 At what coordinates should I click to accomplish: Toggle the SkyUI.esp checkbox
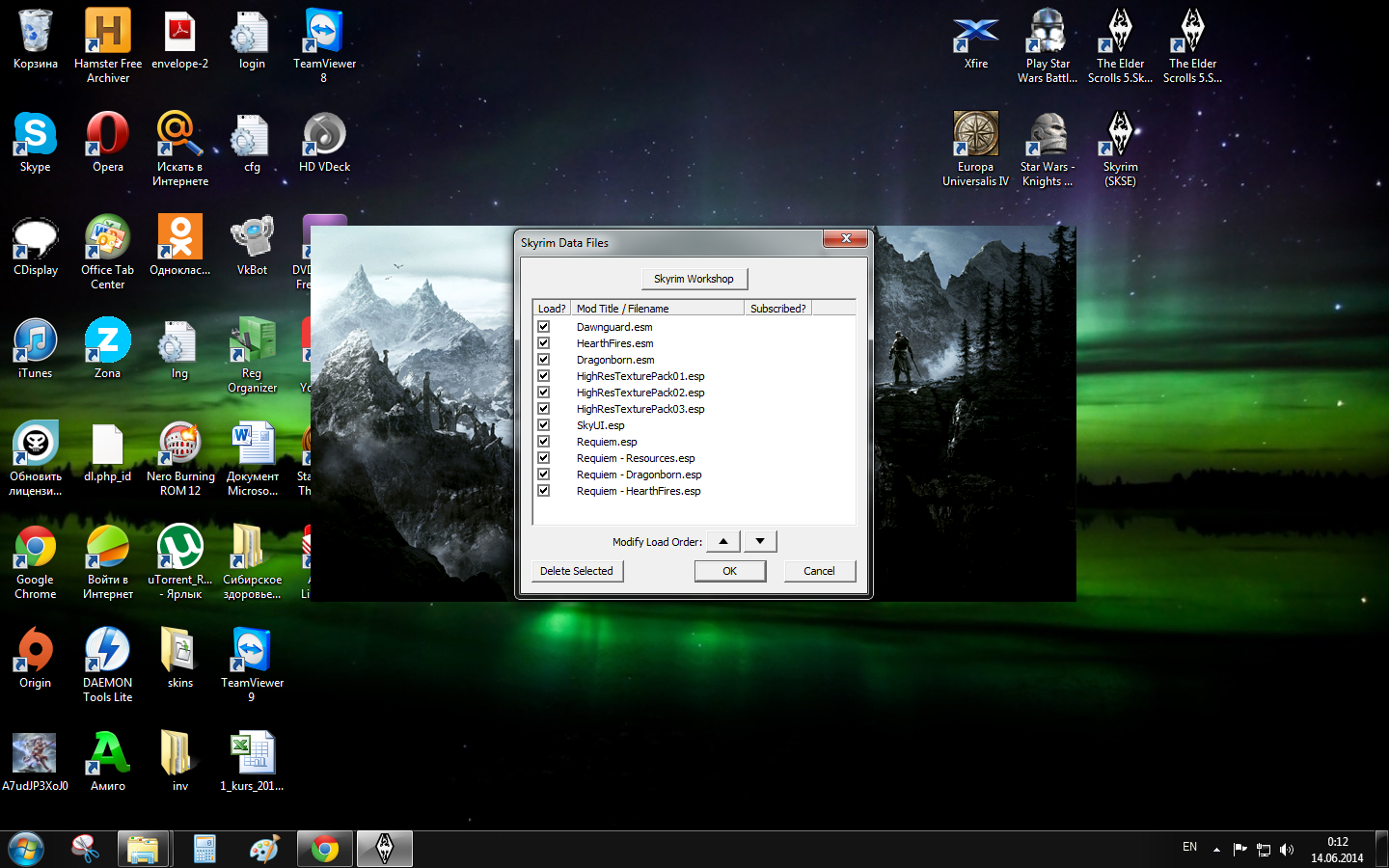[x=543, y=425]
